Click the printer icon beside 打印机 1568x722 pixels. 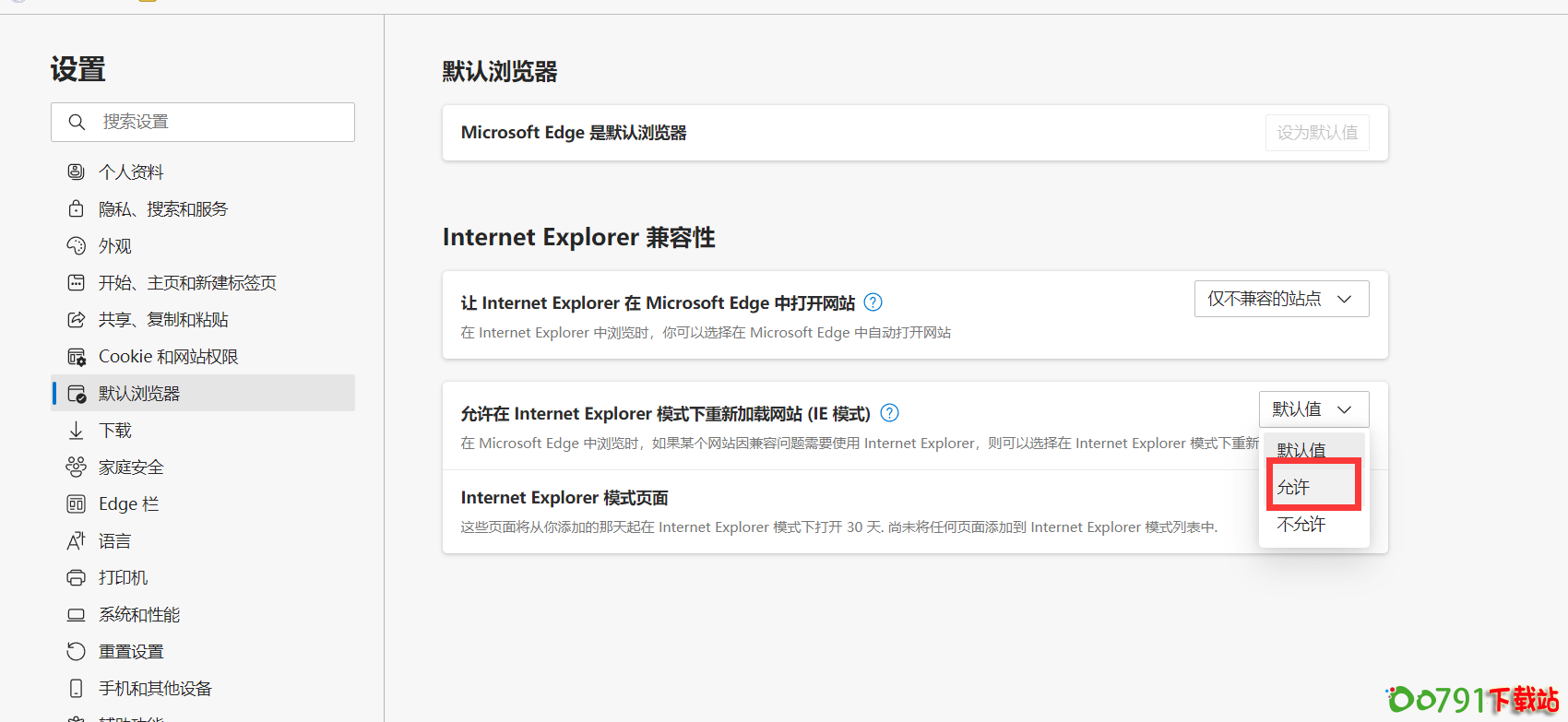[x=77, y=578]
